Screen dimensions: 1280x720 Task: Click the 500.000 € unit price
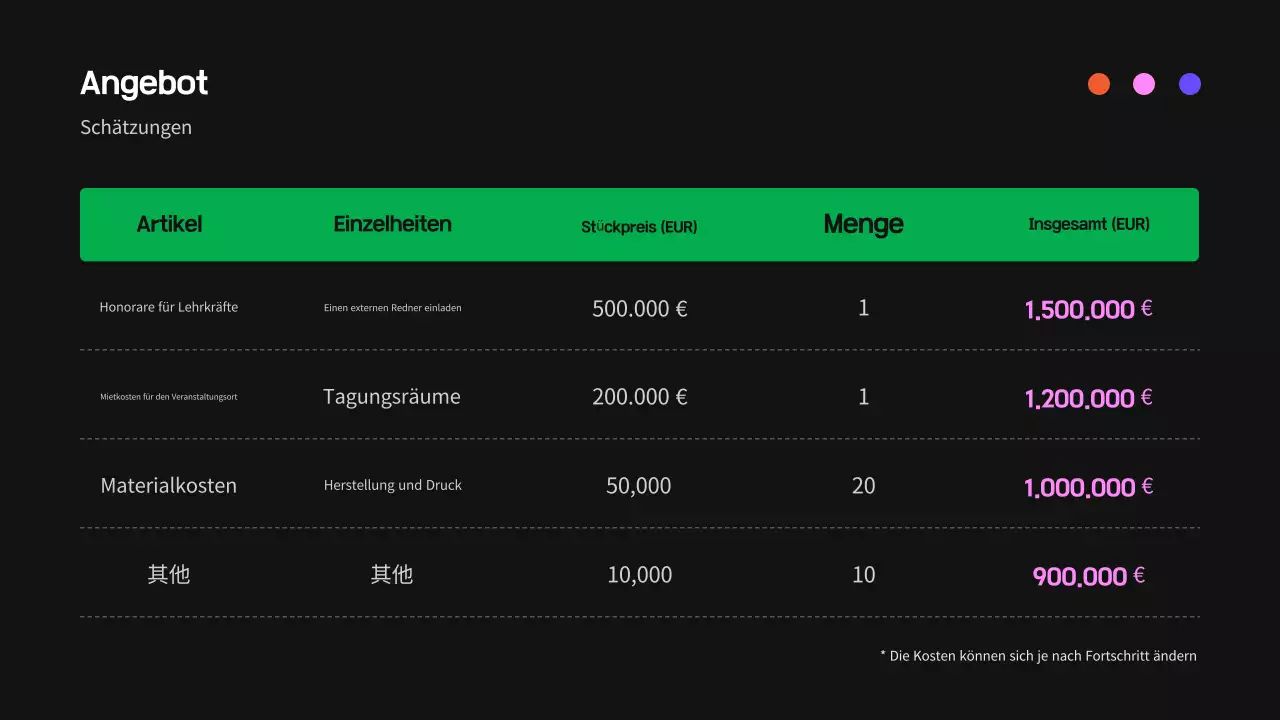tap(639, 308)
